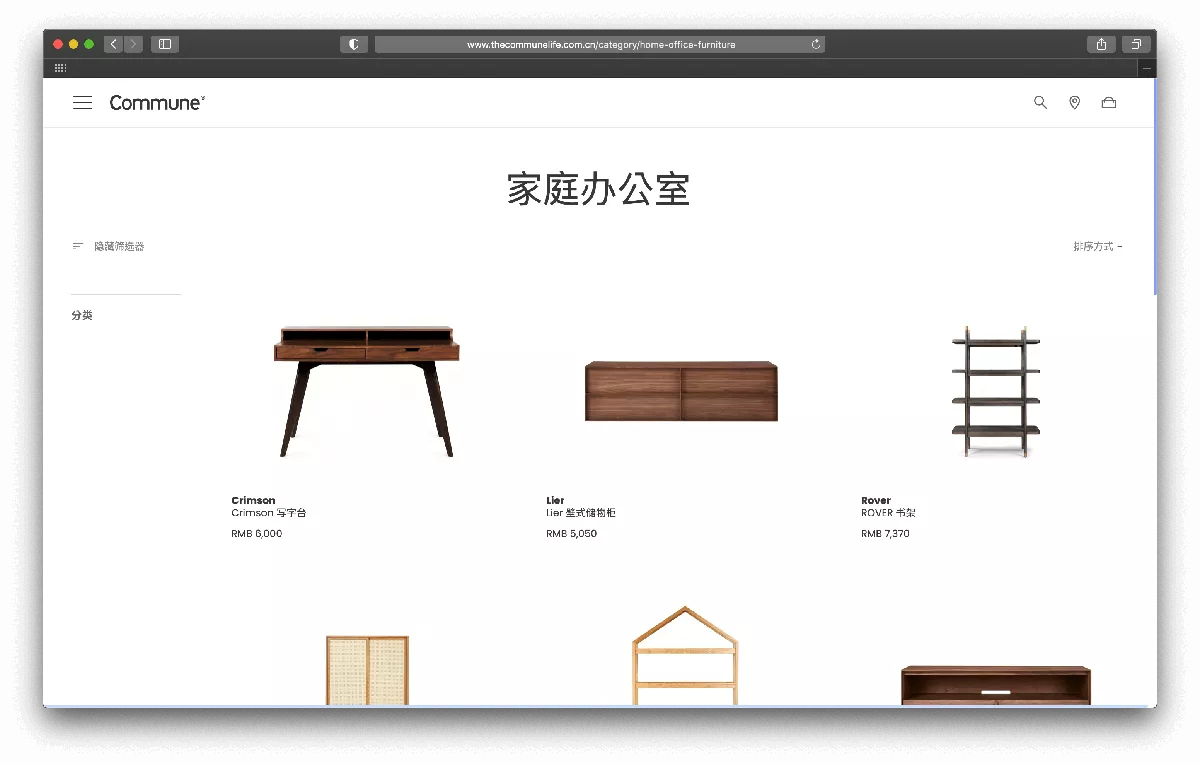Toggle the Safari sidebar button
This screenshot has width=1200, height=765.
[x=165, y=44]
